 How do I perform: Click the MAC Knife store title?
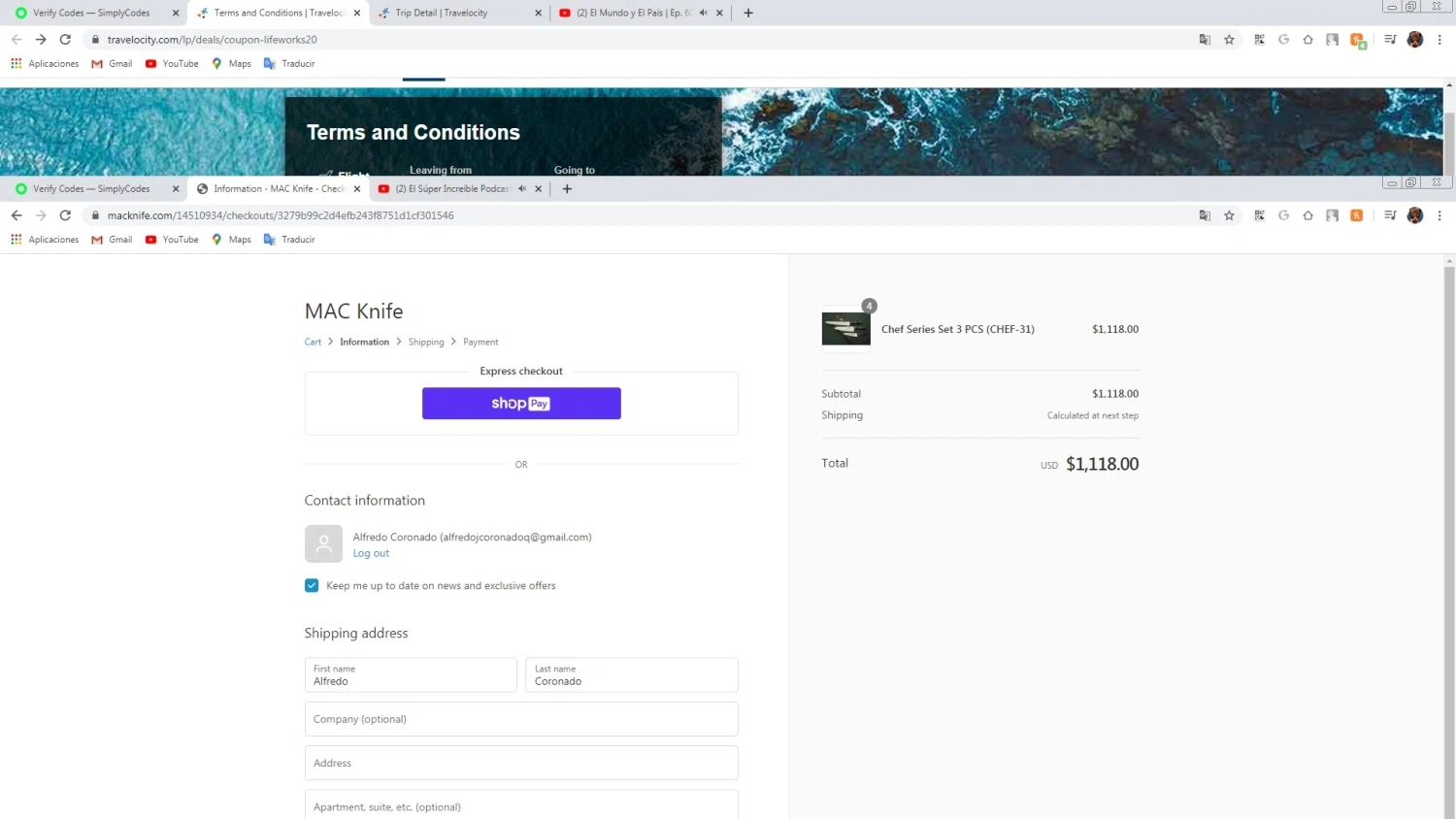coord(354,311)
